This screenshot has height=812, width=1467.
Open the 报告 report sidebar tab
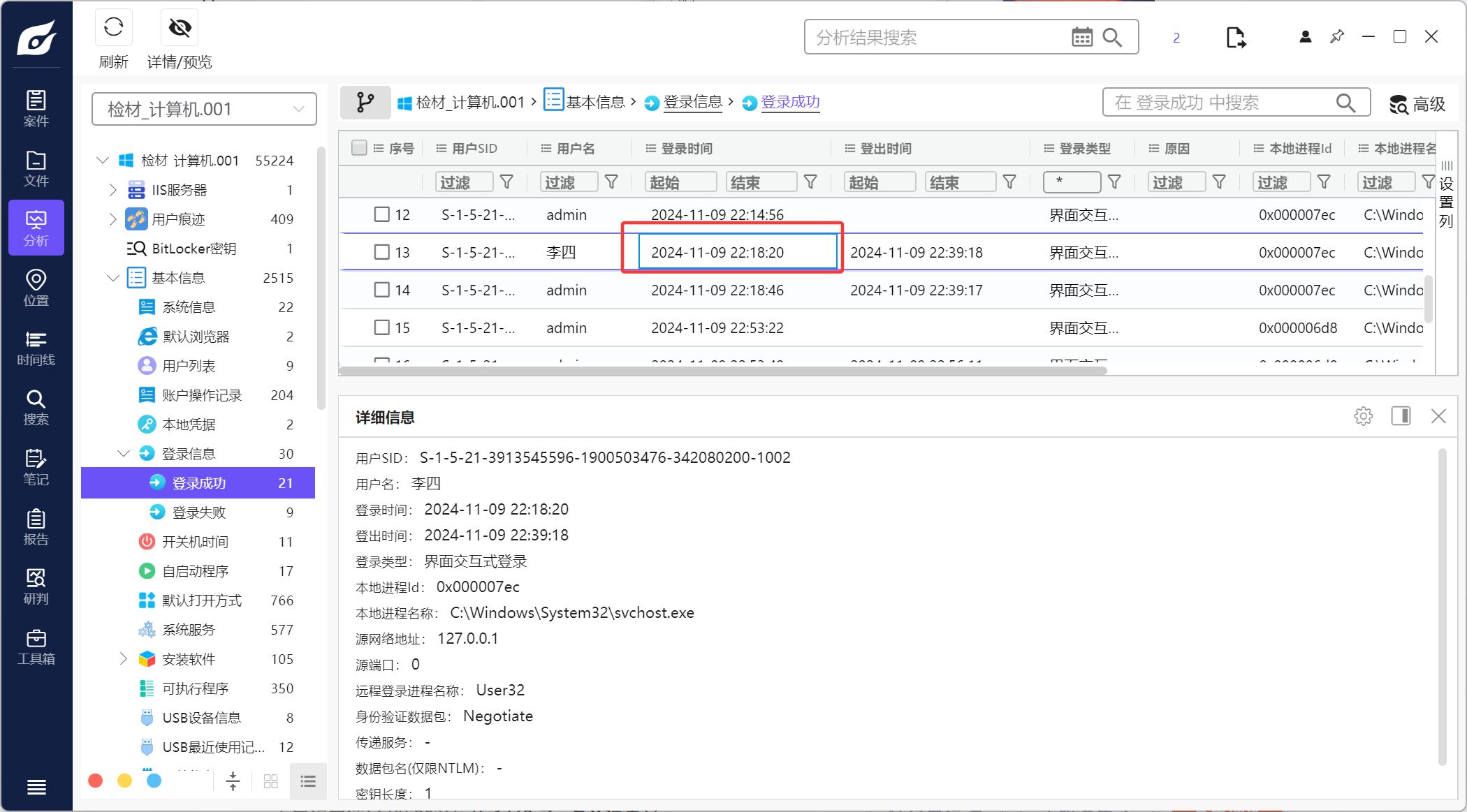36,527
